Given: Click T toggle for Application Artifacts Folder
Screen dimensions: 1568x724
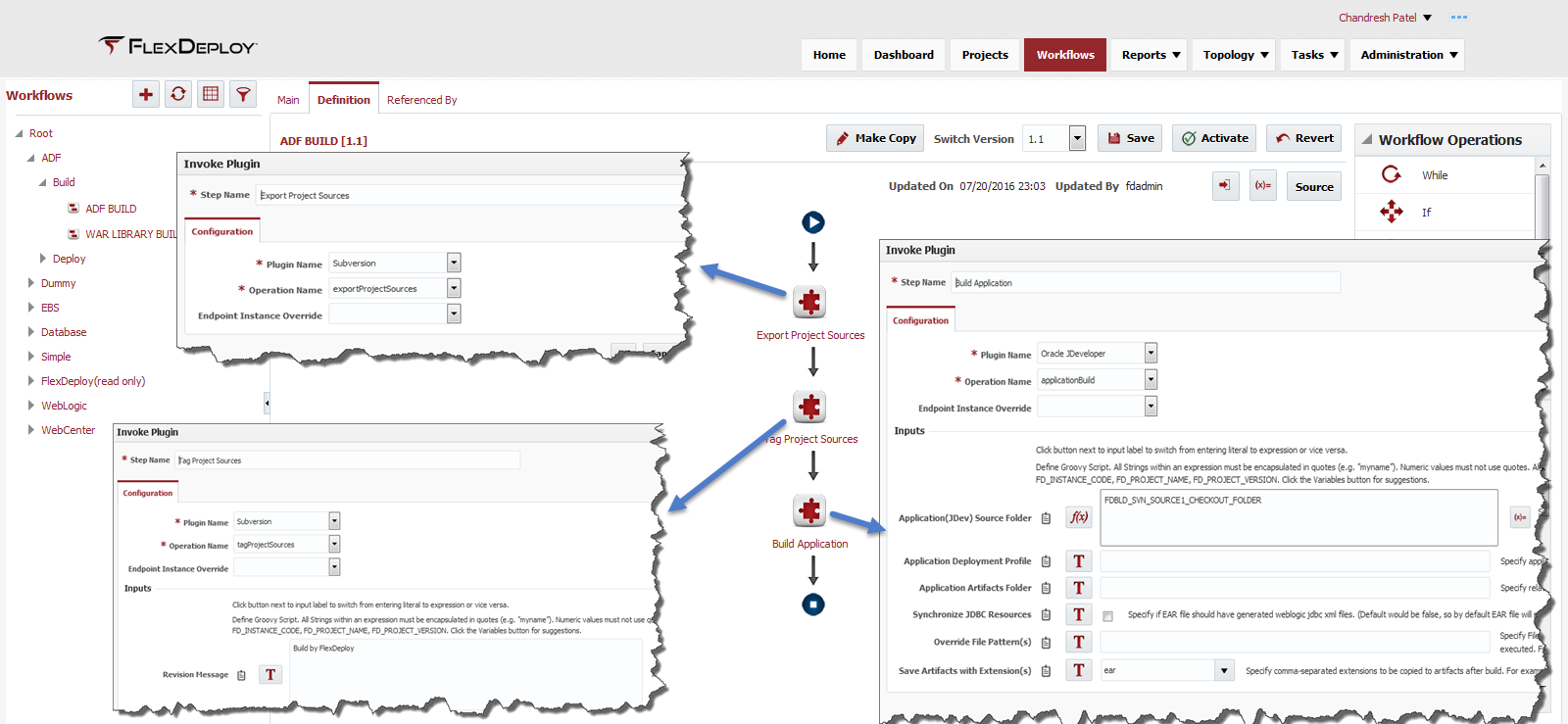Looking at the screenshot, I should [1079, 588].
